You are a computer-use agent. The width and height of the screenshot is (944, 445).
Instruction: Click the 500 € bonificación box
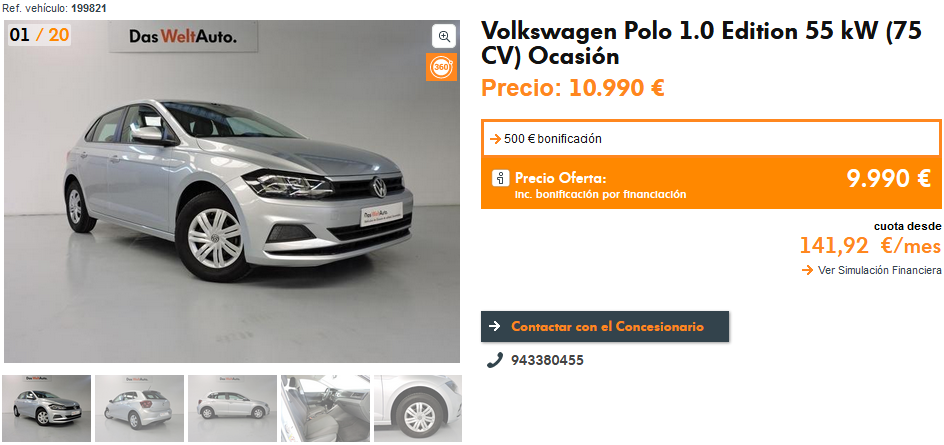[712, 139]
